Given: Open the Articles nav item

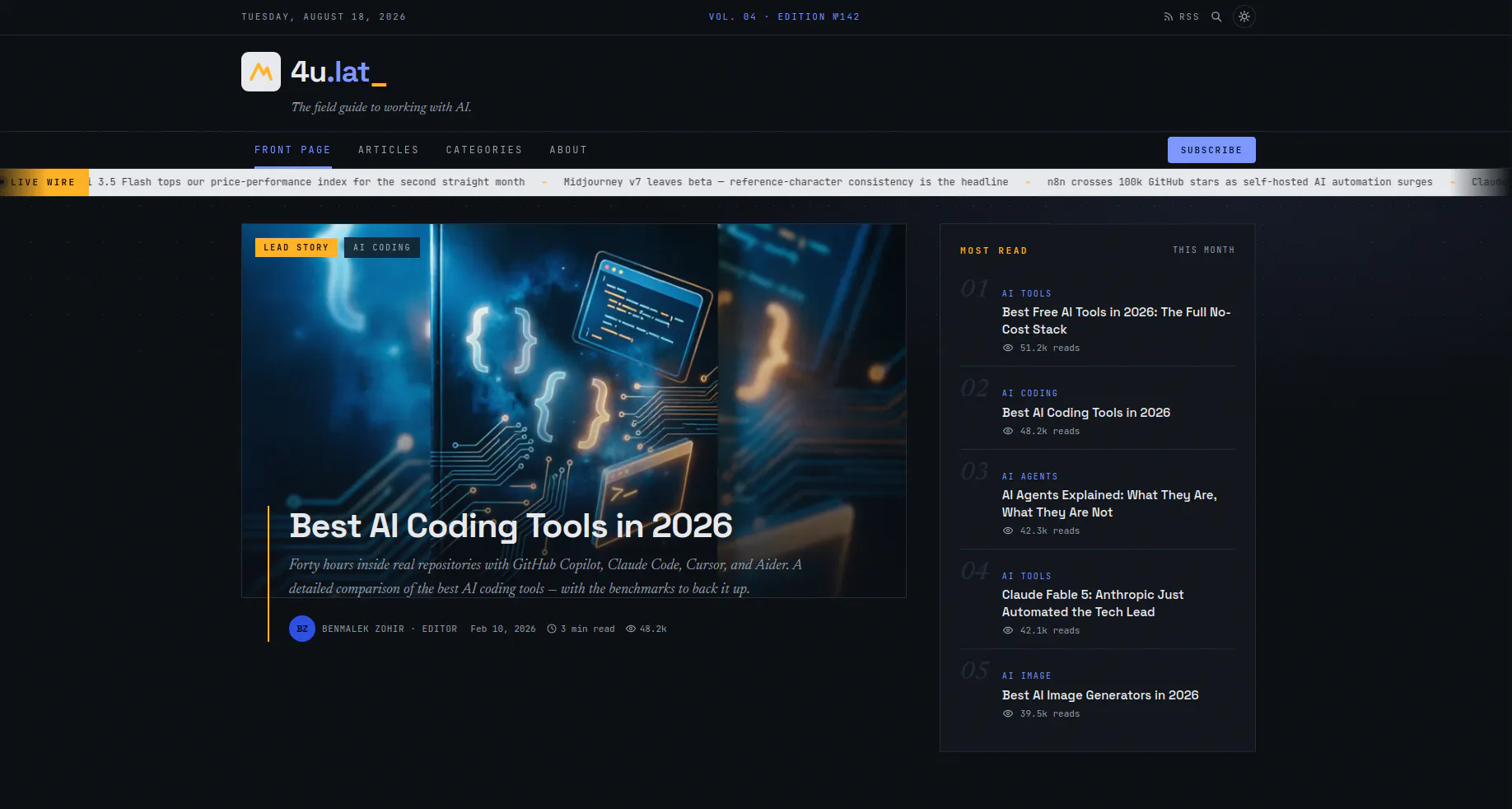Looking at the screenshot, I should point(389,150).
